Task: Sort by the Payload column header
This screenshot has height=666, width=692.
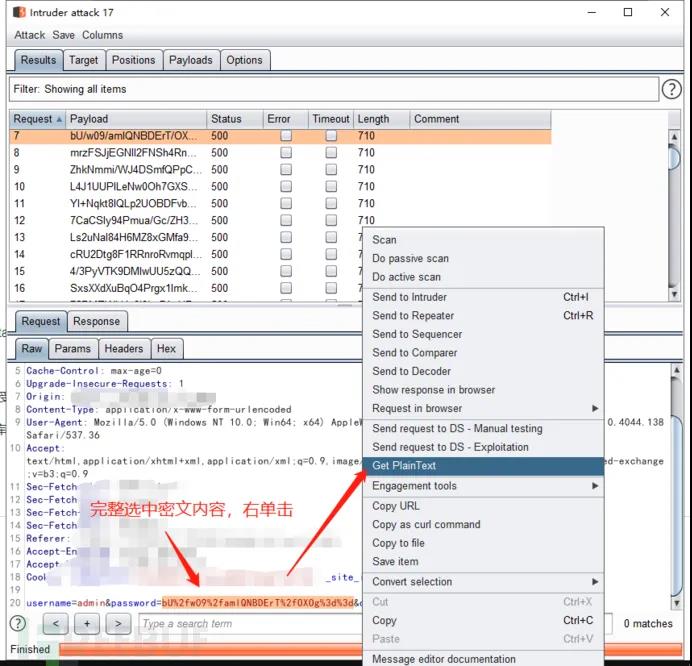Action: [x=136, y=119]
